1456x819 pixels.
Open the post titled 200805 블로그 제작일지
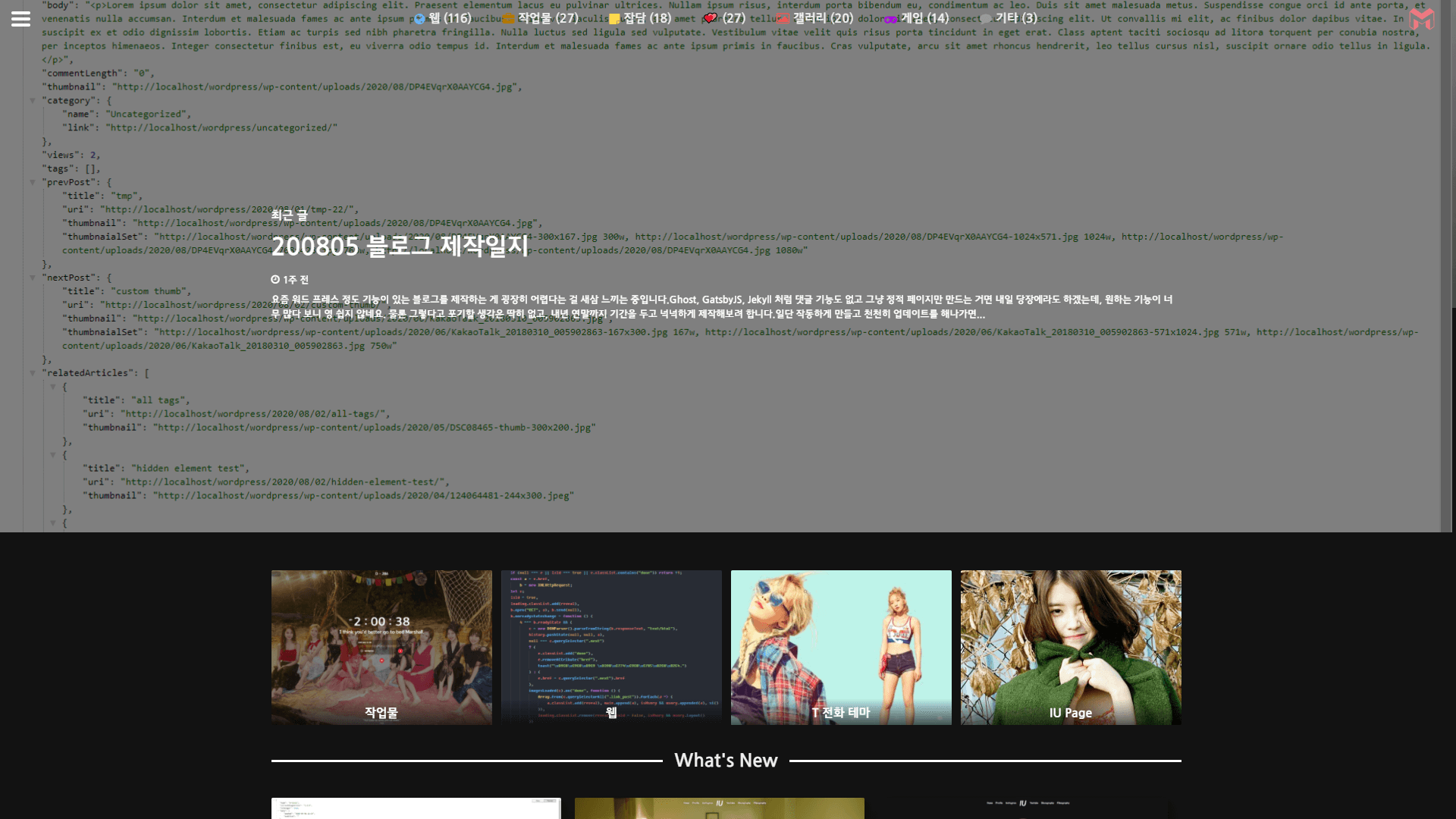click(400, 246)
